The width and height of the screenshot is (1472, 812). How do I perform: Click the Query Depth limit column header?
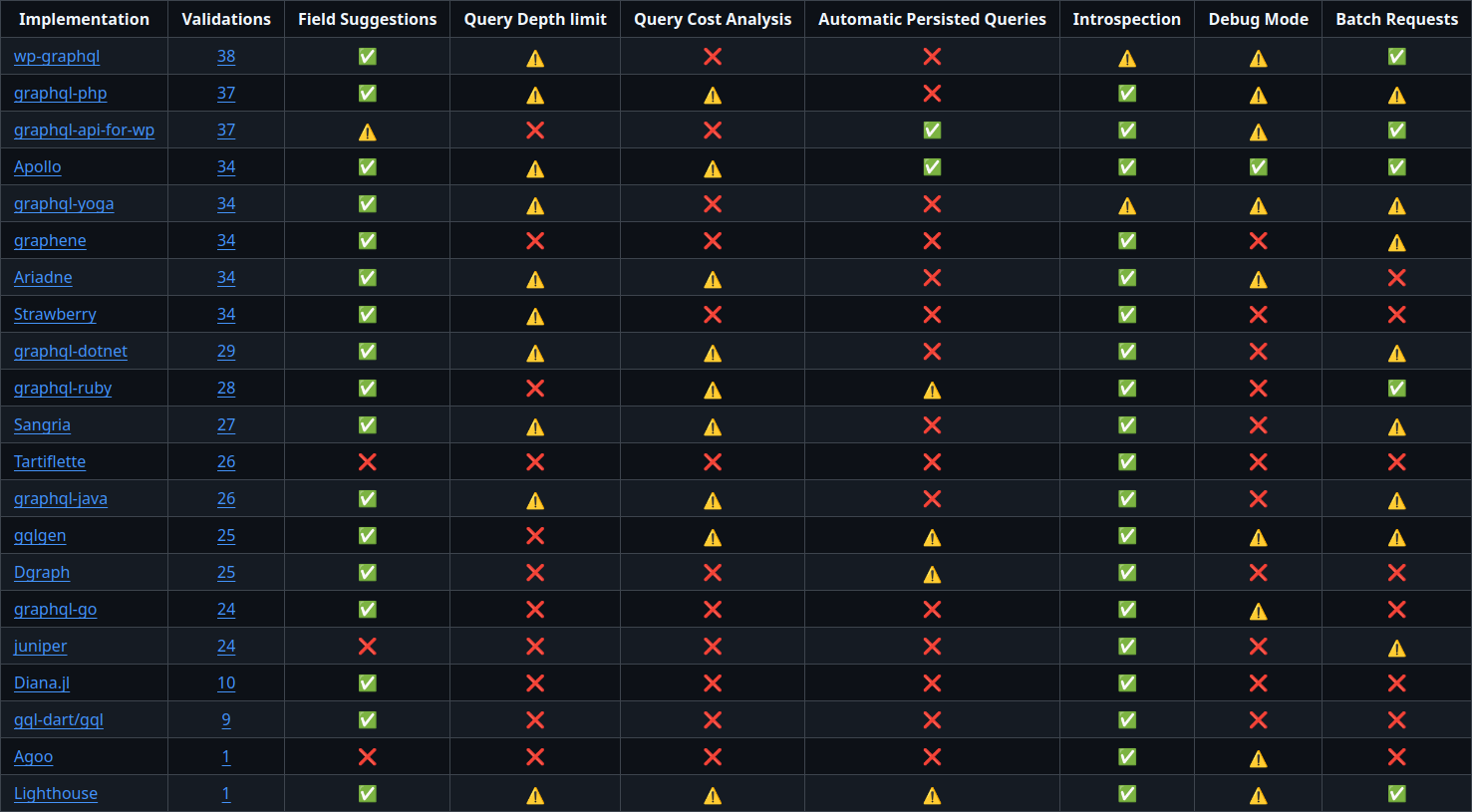click(535, 19)
